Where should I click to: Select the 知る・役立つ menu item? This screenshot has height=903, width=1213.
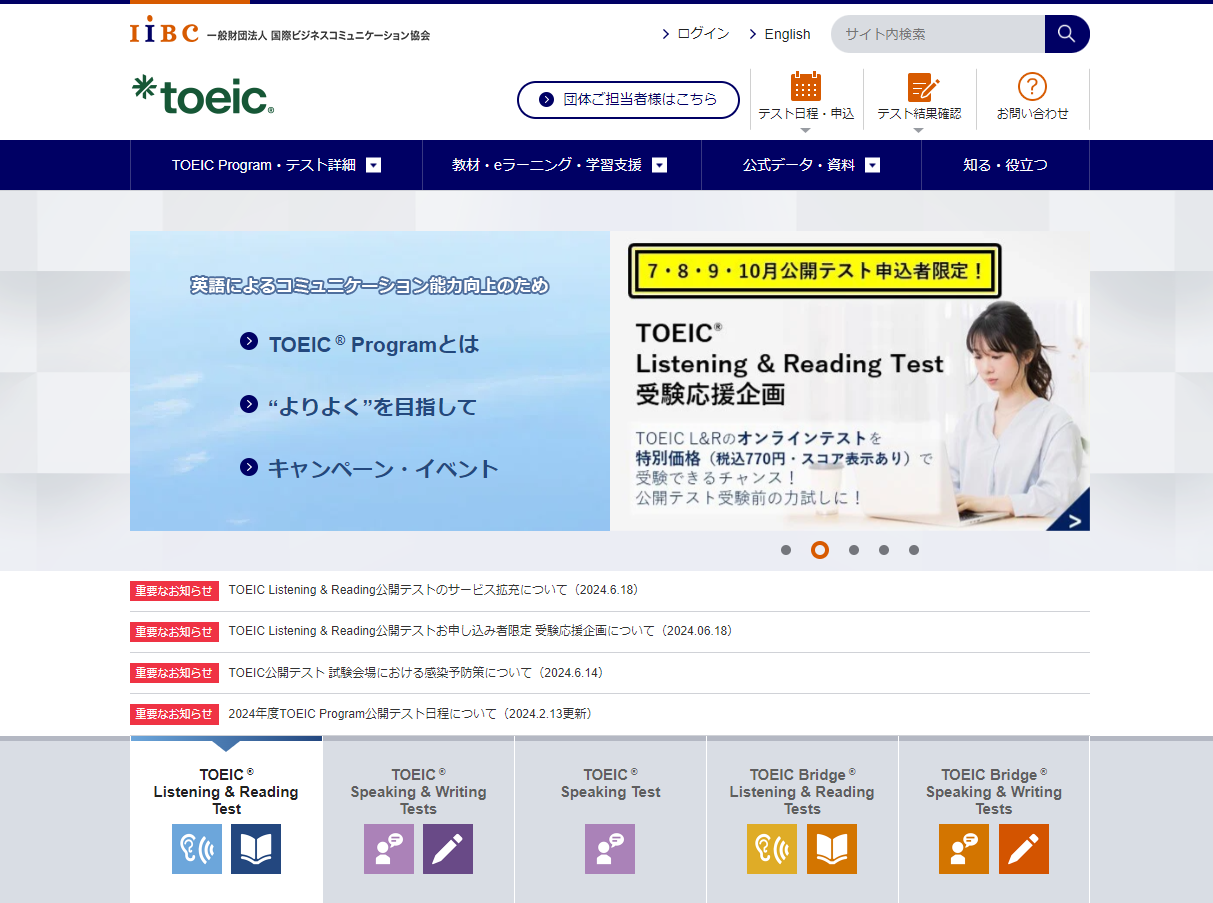coord(1004,164)
